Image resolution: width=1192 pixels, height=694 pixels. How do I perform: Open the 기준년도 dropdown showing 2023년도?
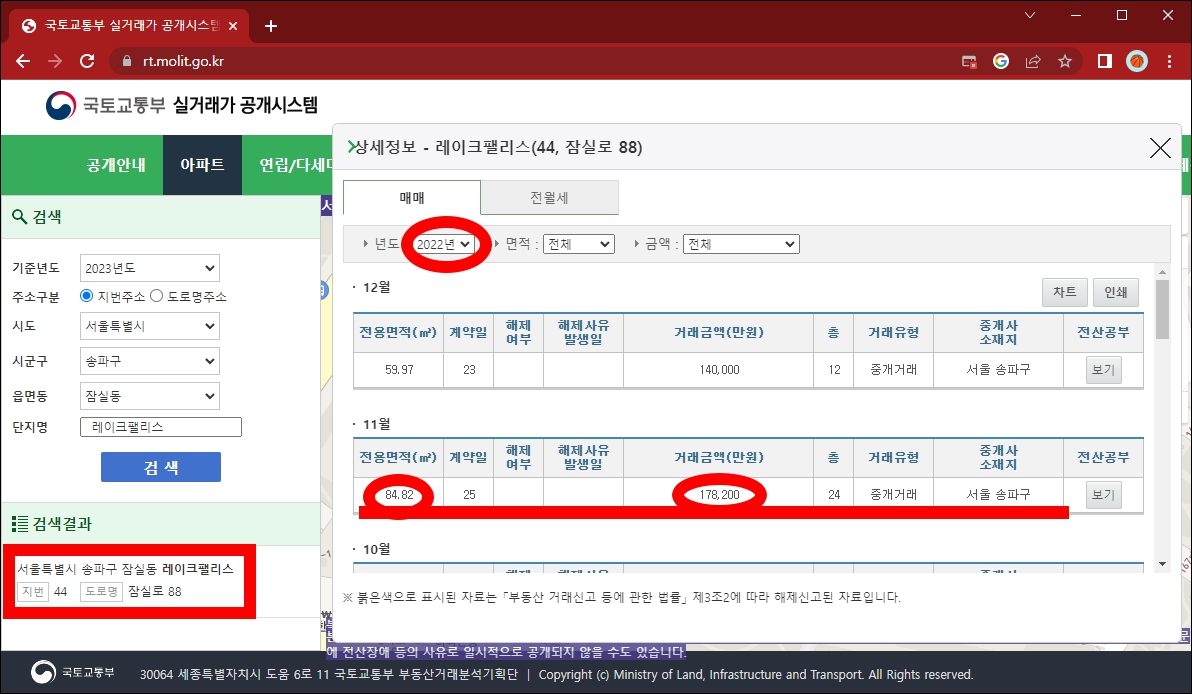pyautogui.click(x=149, y=267)
